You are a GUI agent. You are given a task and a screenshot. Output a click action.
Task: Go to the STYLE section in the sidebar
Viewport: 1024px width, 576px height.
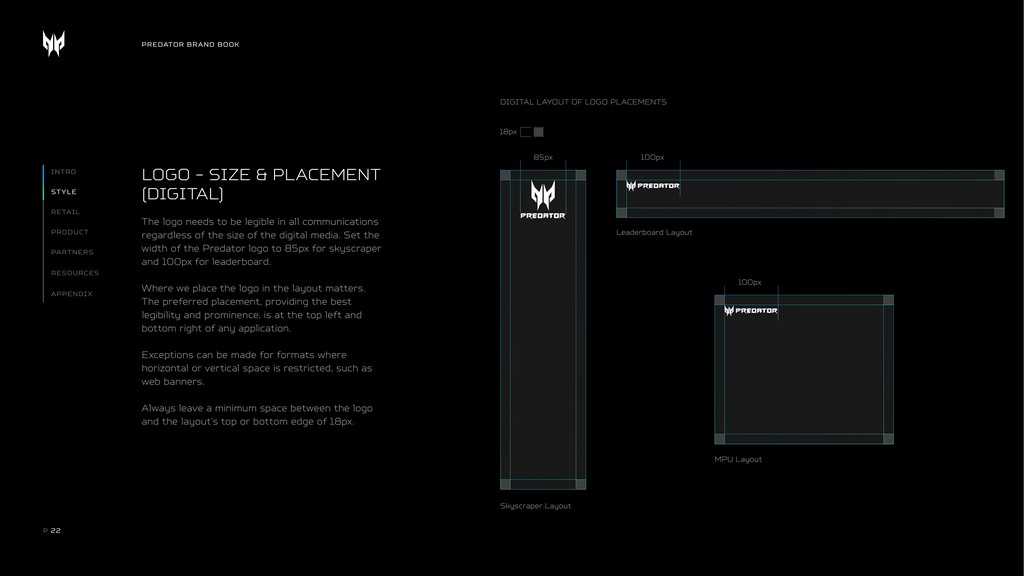[x=64, y=192]
